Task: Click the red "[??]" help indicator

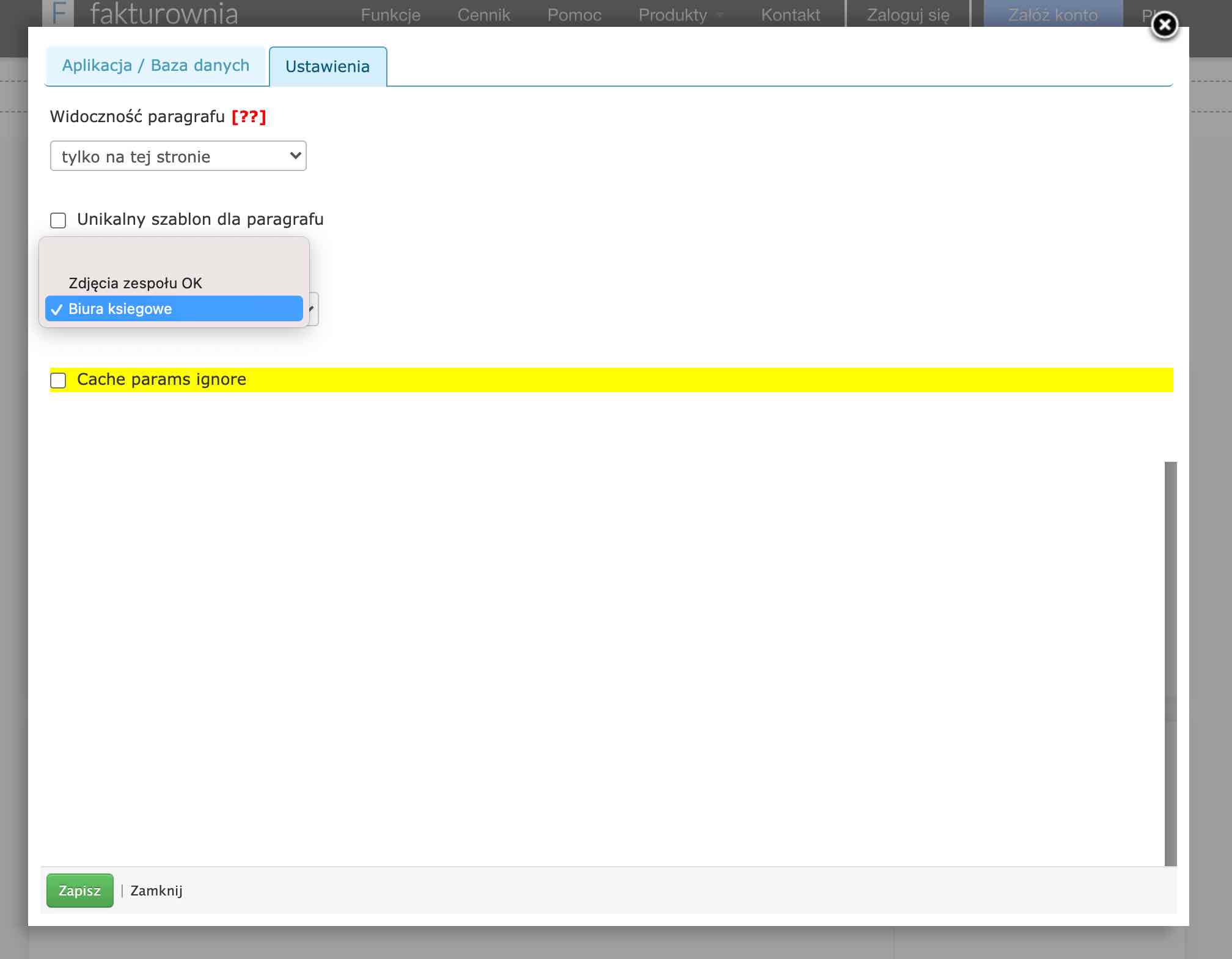Action: click(x=248, y=116)
